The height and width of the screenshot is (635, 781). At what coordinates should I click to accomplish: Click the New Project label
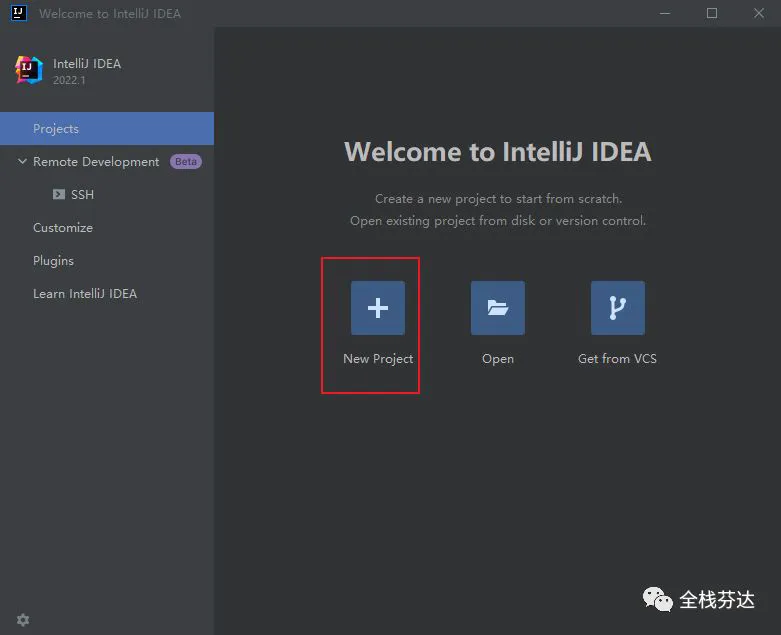tap(378, 359)
